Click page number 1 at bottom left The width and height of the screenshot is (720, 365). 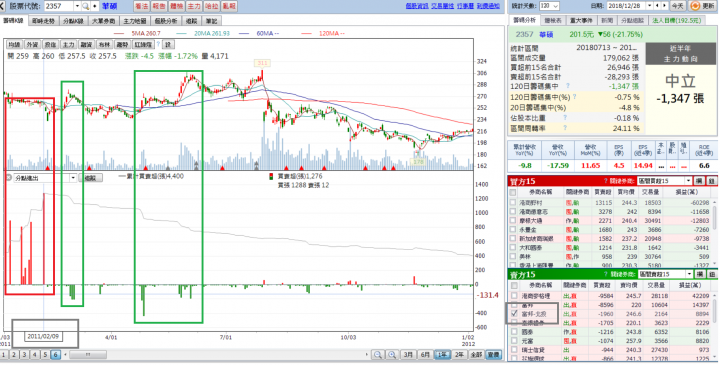tap(4, 354)
